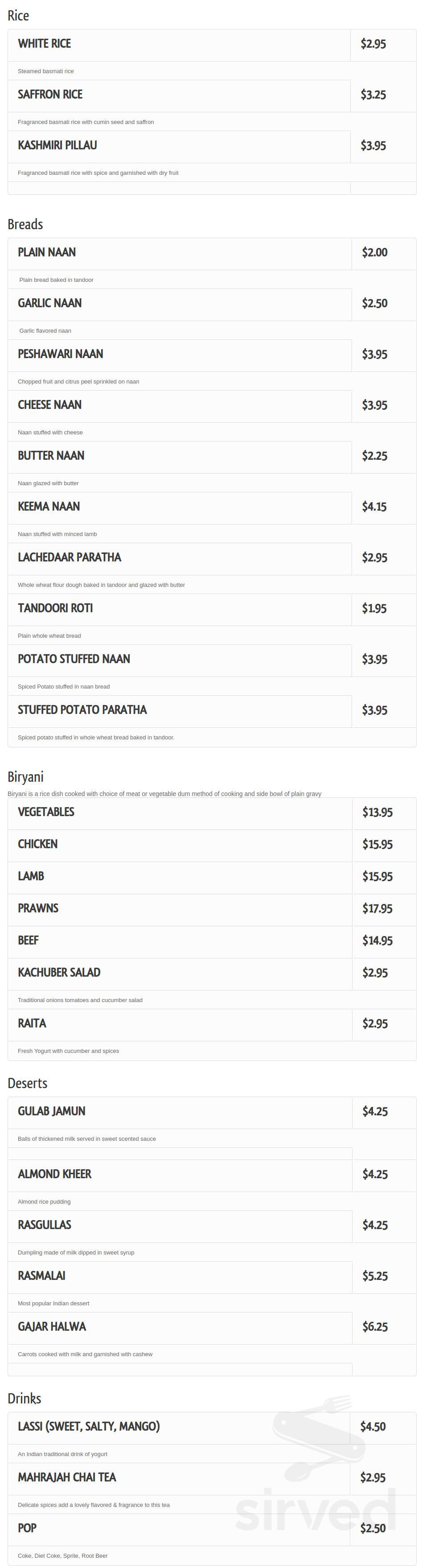Click the Tandoori Roti menu item
Screen dimensions: 422x1568
pyautogui.click(x=55, y=608)
